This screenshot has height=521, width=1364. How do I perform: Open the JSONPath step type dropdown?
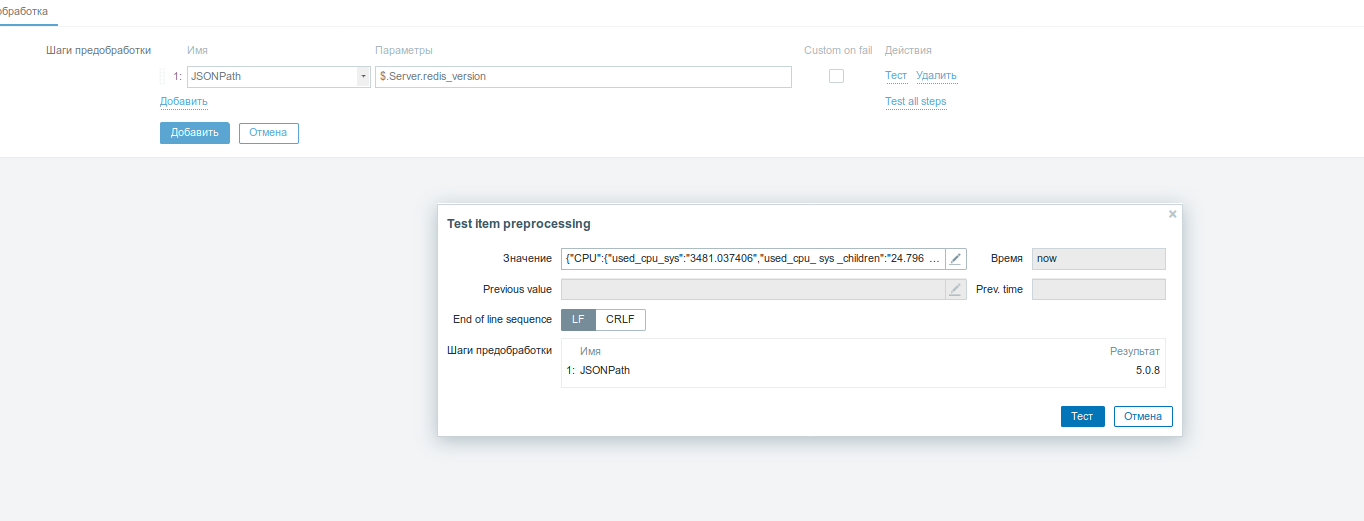(272, 77)
